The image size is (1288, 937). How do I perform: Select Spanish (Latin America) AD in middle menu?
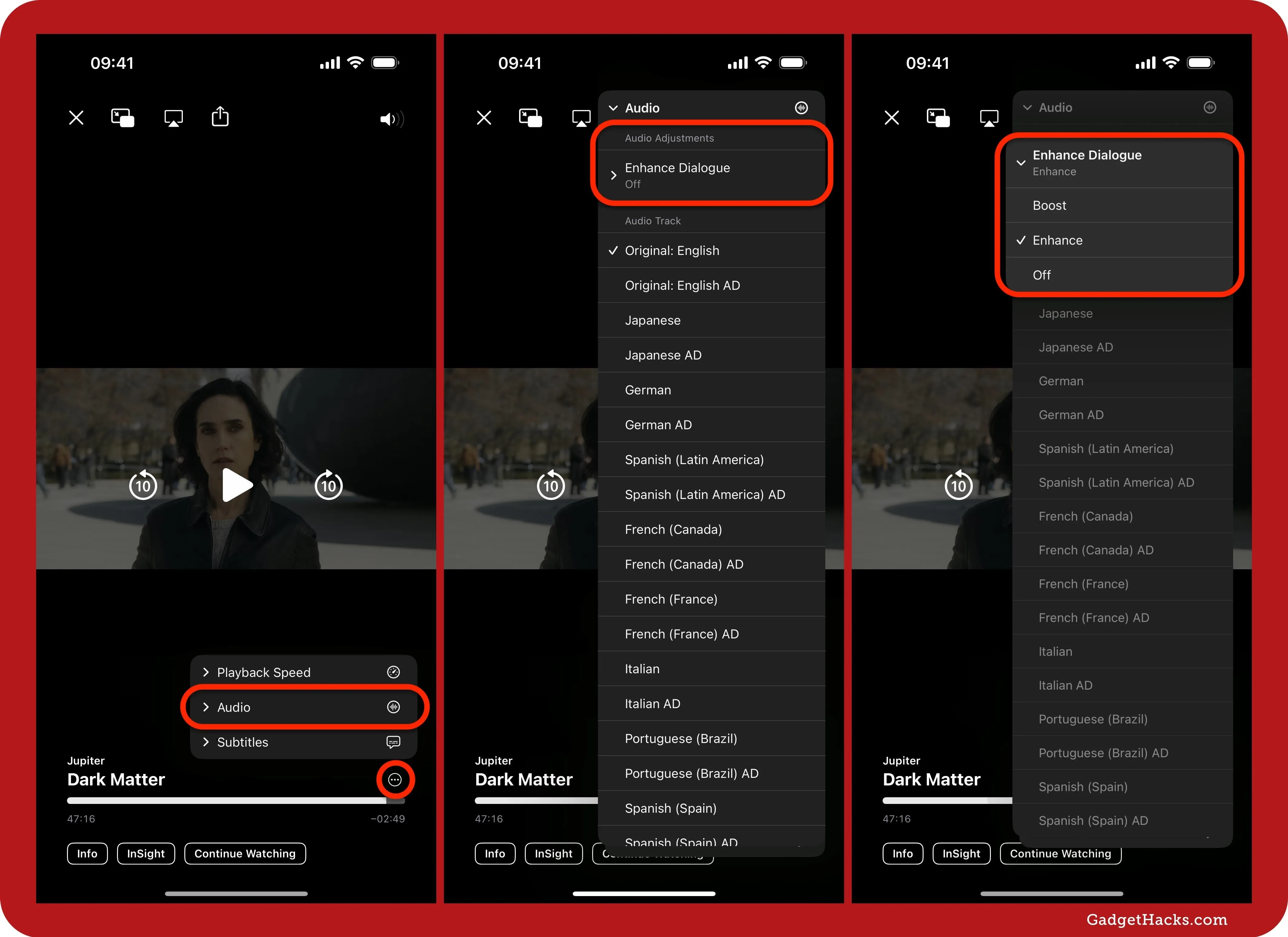[712, 495]
